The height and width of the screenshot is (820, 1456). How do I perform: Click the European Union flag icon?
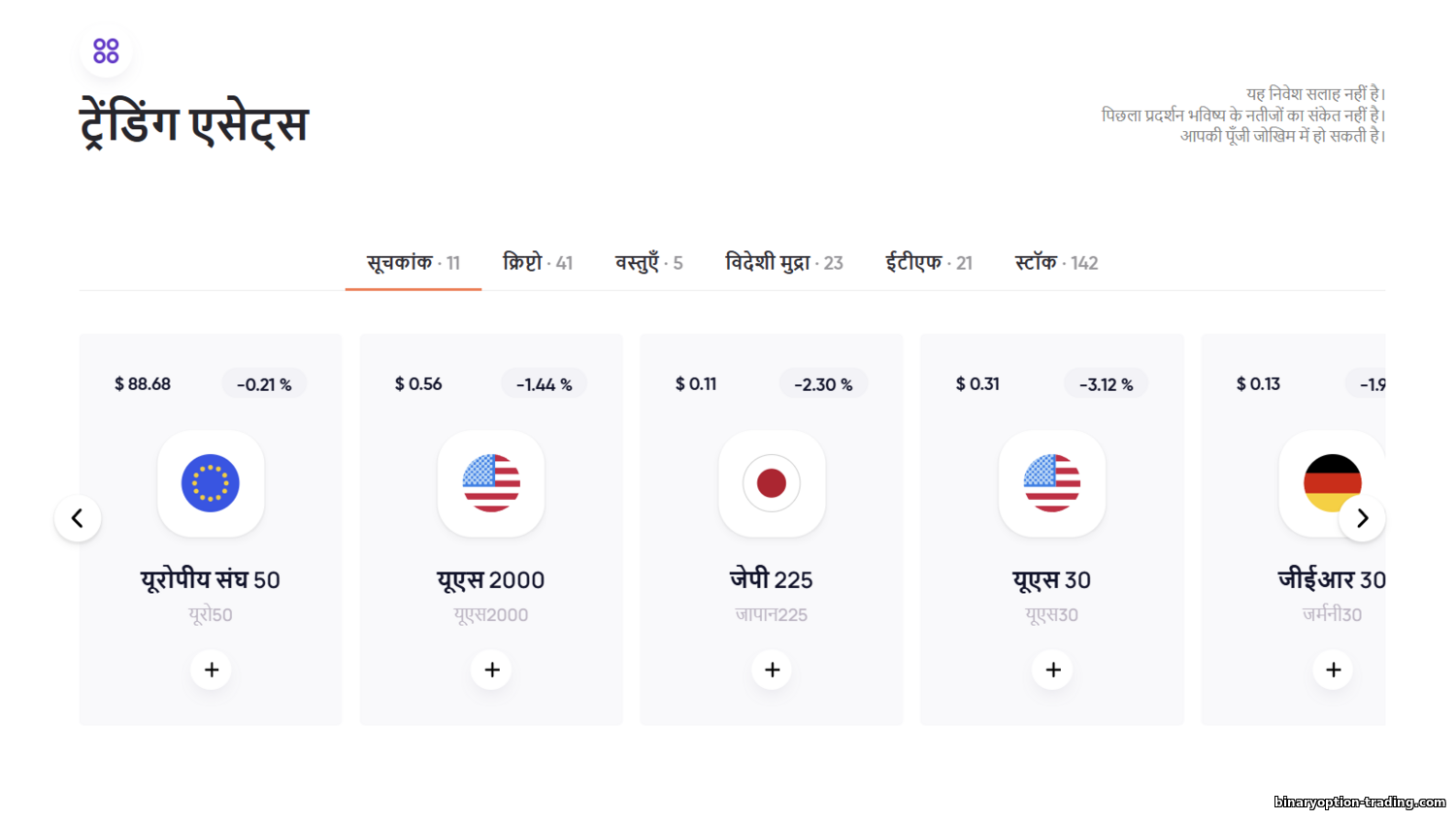211,483
